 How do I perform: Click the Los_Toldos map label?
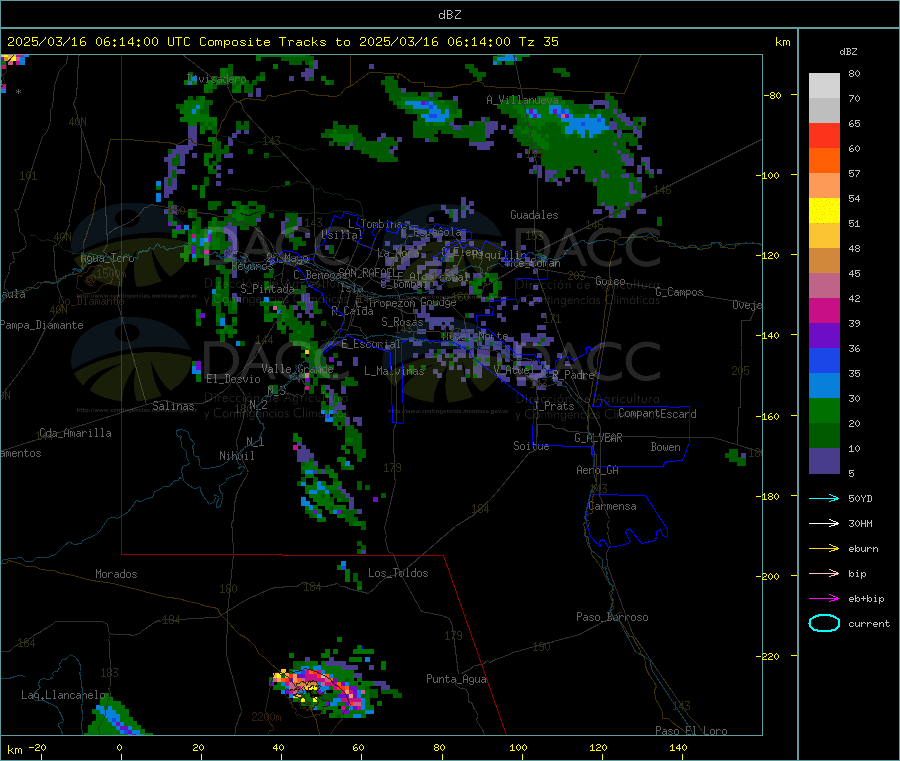(398, 573)
